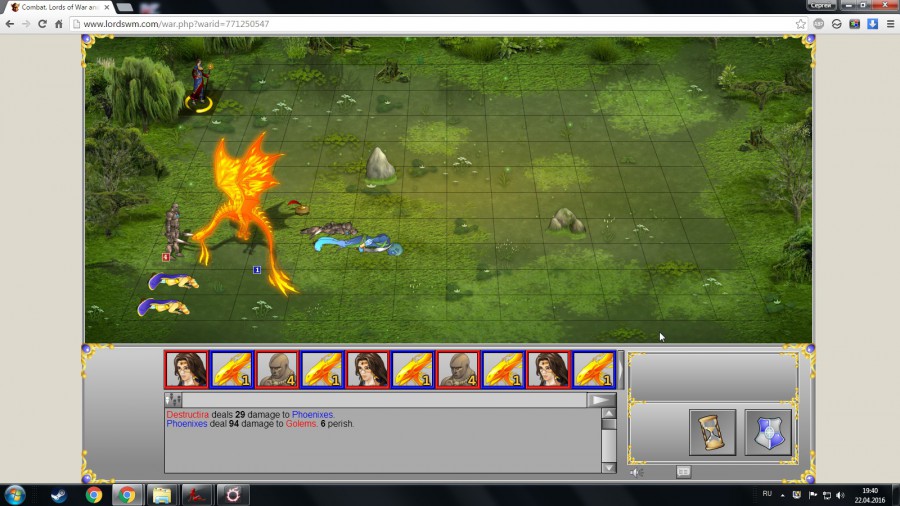Open the system tray volume control

point(840,495)
